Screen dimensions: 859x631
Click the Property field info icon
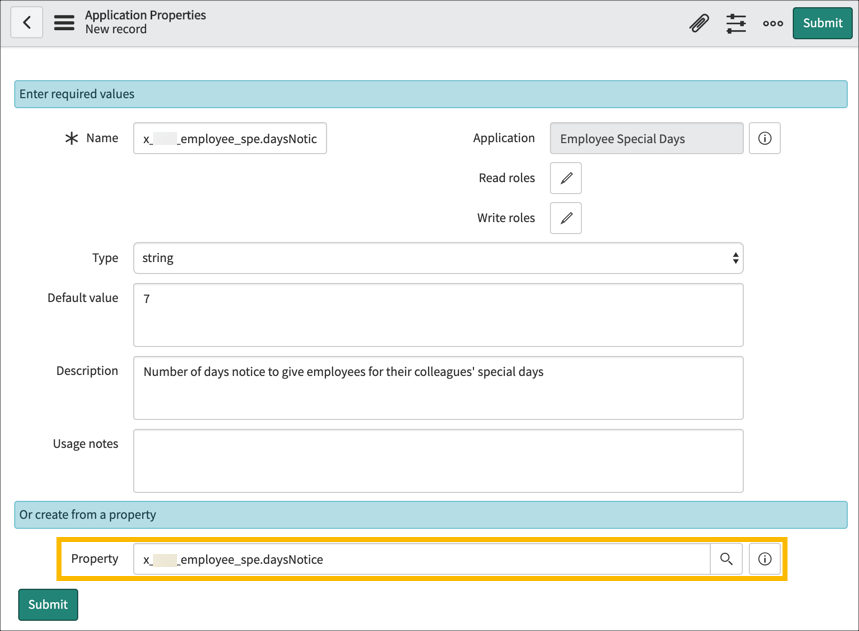pyautogui.click(x=764, y=559)
